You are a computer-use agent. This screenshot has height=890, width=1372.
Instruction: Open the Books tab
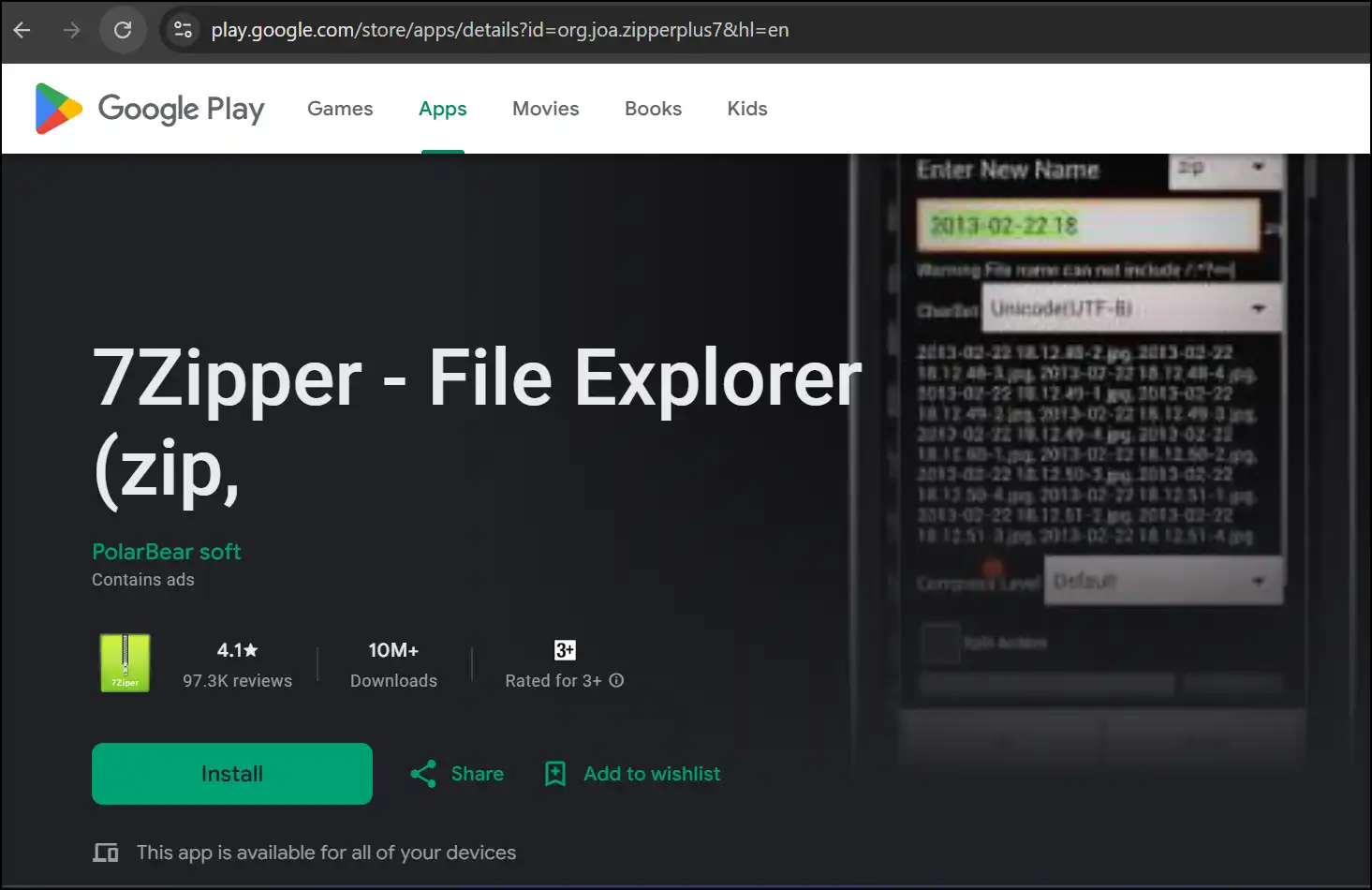coord(653,109)
